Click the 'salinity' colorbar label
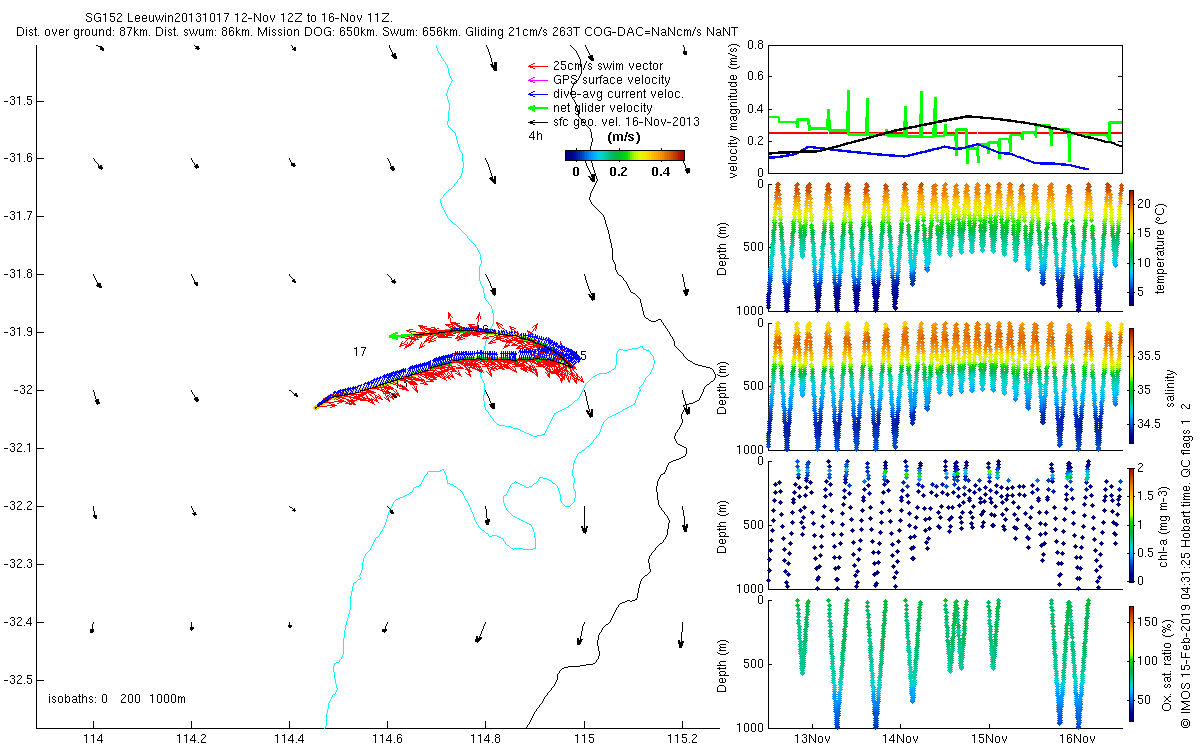This screenshot has width=1200, height=750. [1171, 388]
